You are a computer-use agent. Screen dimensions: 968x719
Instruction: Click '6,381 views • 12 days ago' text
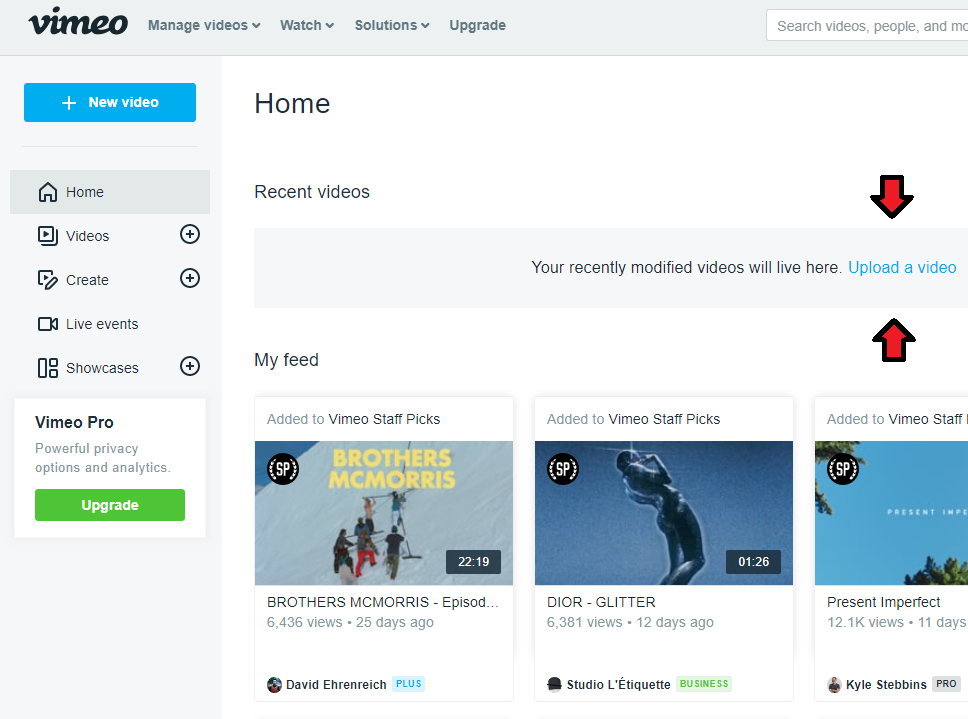coord(630,622)
